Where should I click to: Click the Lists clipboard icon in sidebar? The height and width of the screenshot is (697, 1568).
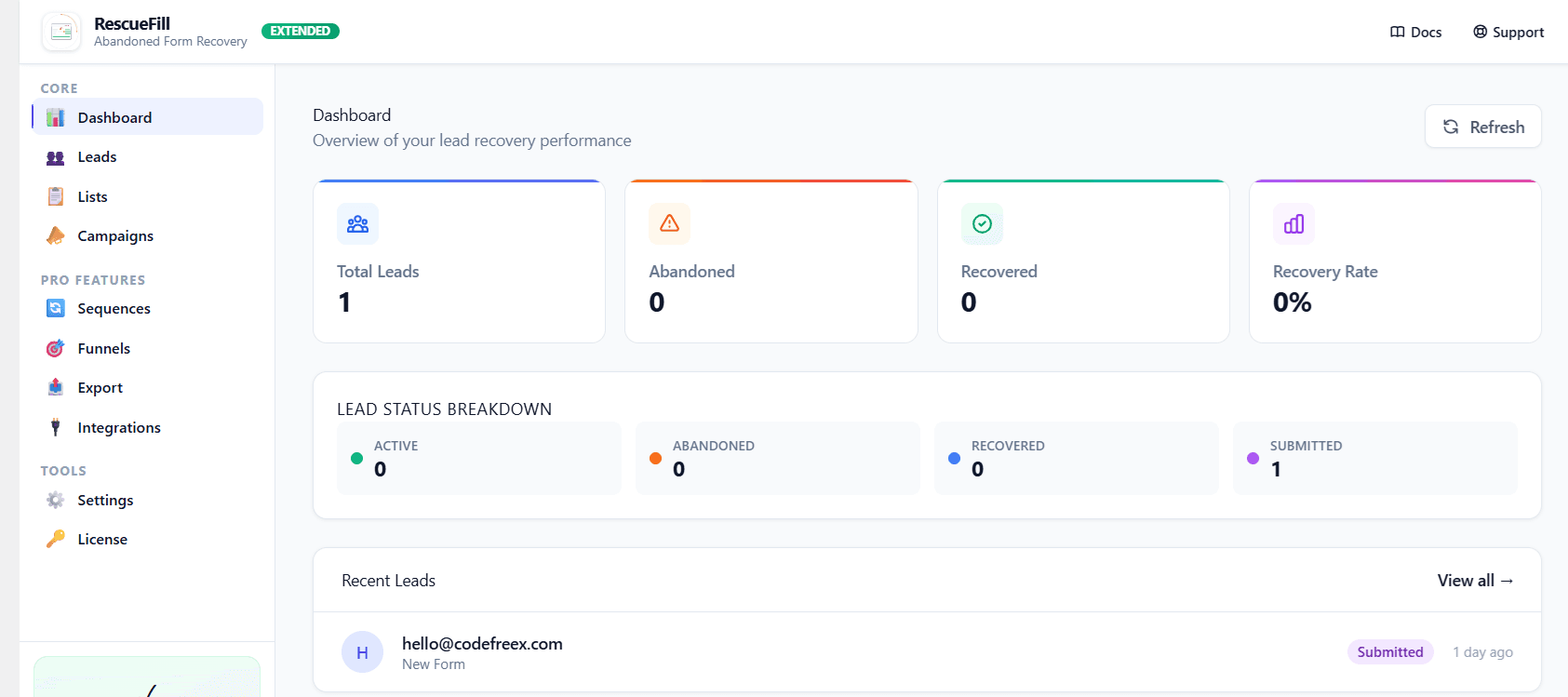tap(56, 196)
